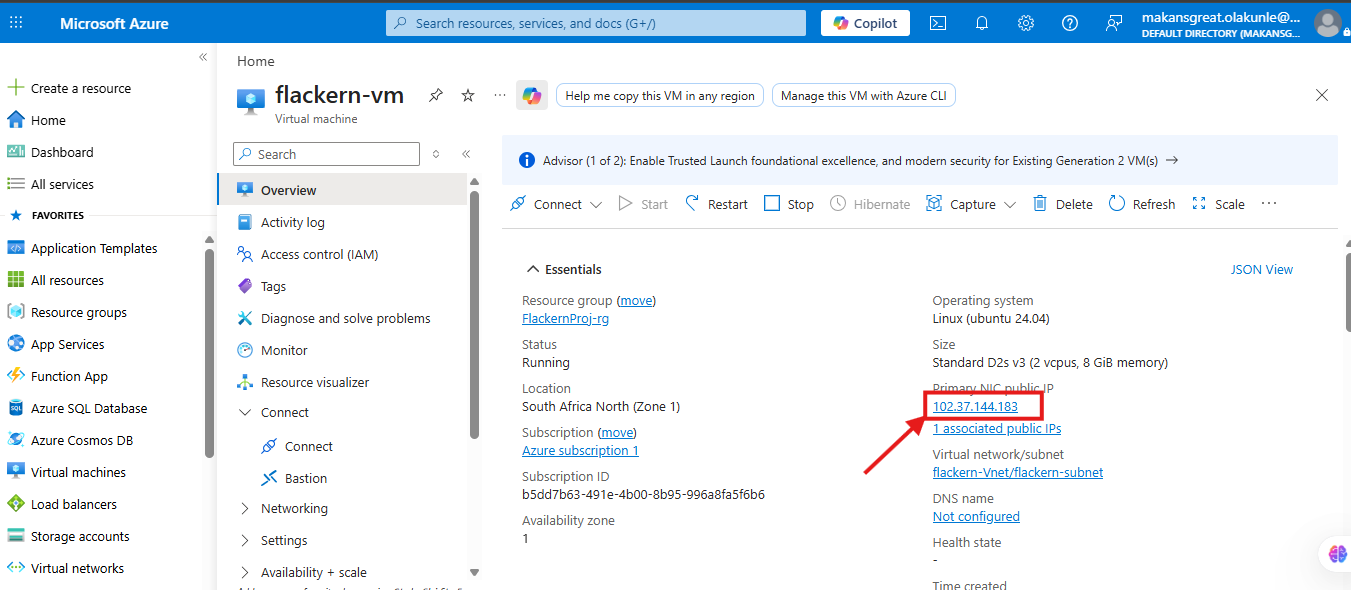Open the notifications bell
Image resolution: width=1351 pixels, height=590 pixels.
coord(982,23)
